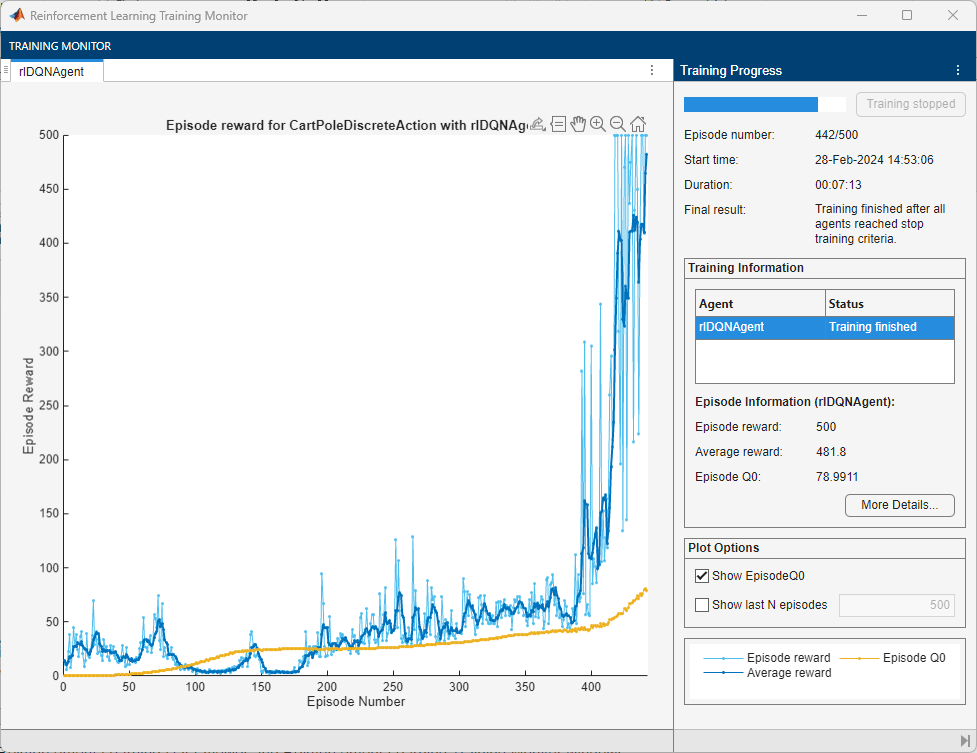This screenshot has width=977, height=753.
Task: Click the Training stopped button
Action: (910, 104)
